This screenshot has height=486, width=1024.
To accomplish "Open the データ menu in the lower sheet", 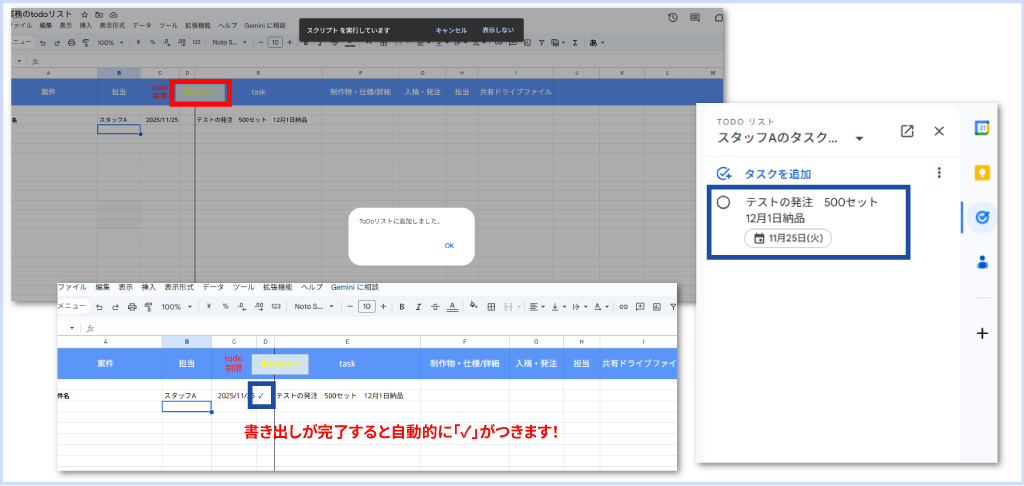I will [213, 287].
